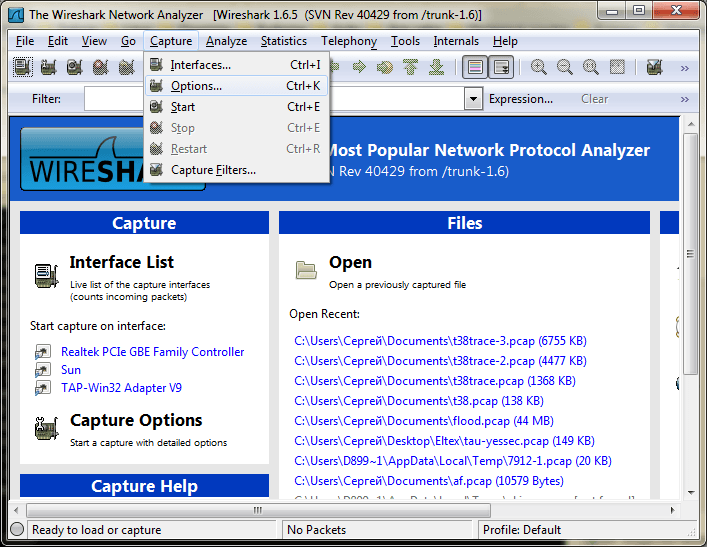
Task: Click the Open heading in Files panel
Action: [350, 262]
